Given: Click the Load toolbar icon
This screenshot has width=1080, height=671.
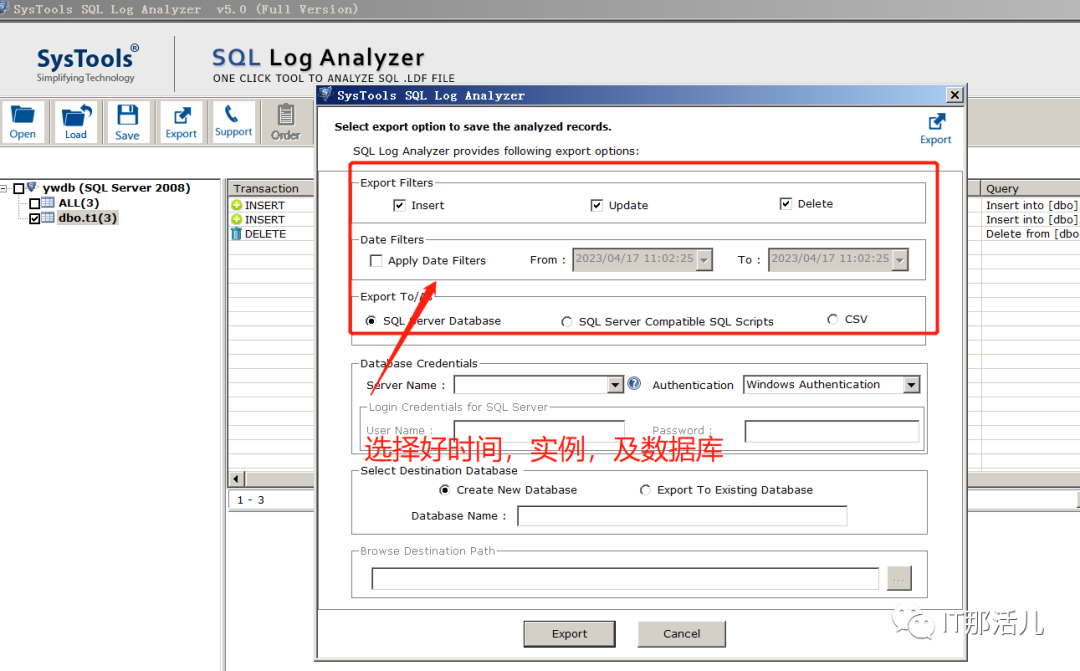Looking at the screenshot, I should pyautogui.click(x=76, y=122).
